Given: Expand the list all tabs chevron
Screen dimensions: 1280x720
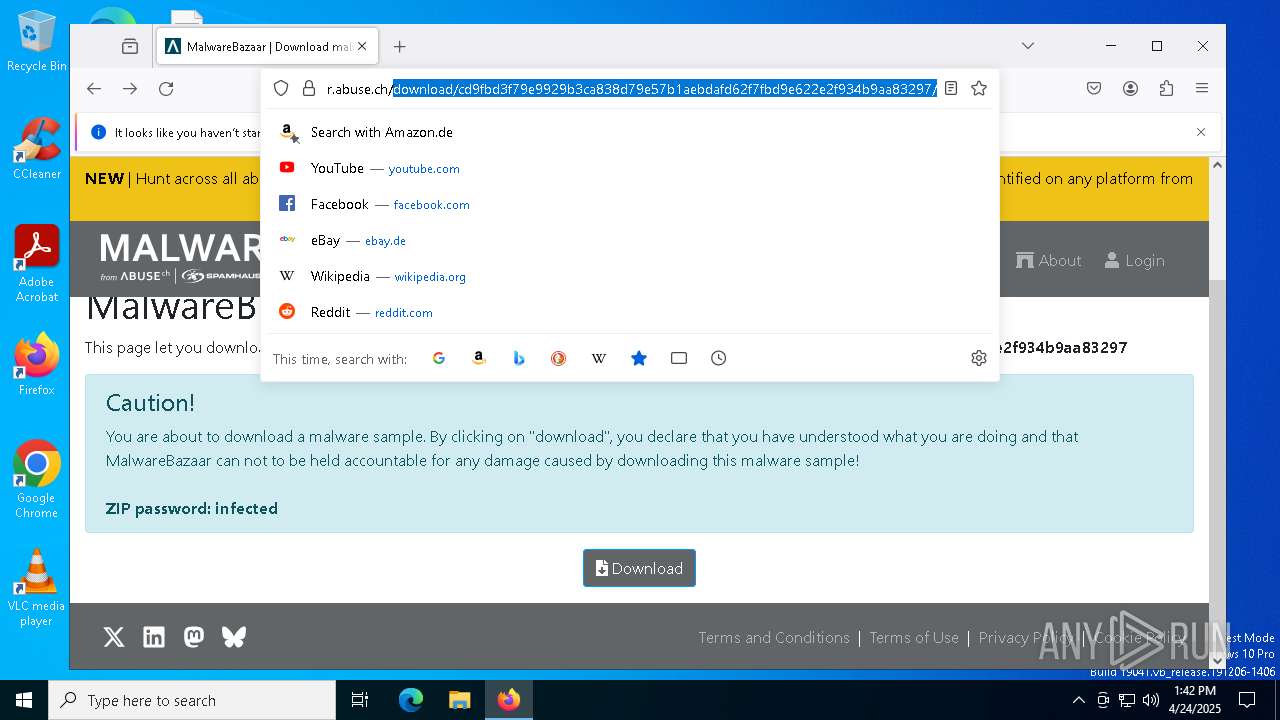Looking at the screenshot, I should pos(1028,46).
